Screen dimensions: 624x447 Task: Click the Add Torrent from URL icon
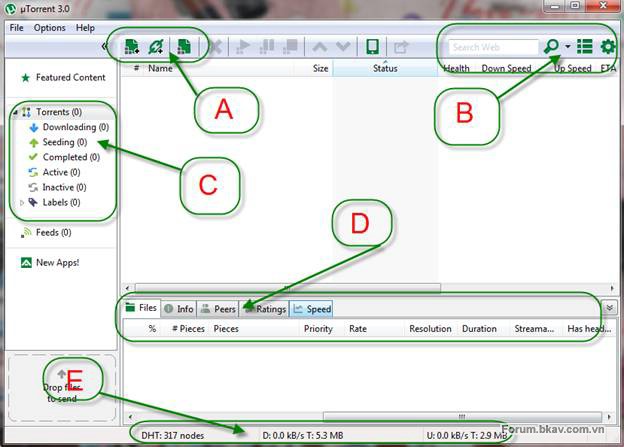[156, 47]
